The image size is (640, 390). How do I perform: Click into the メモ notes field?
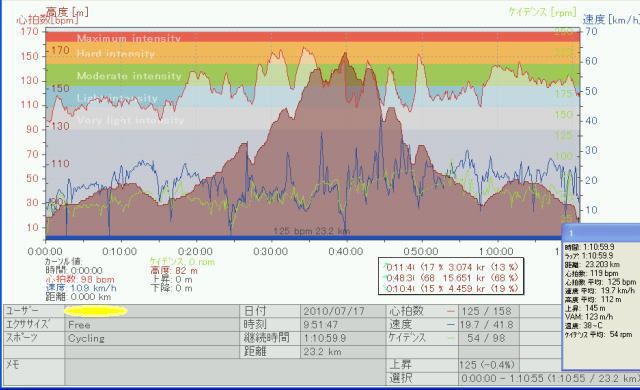click(x=225, y=372)
